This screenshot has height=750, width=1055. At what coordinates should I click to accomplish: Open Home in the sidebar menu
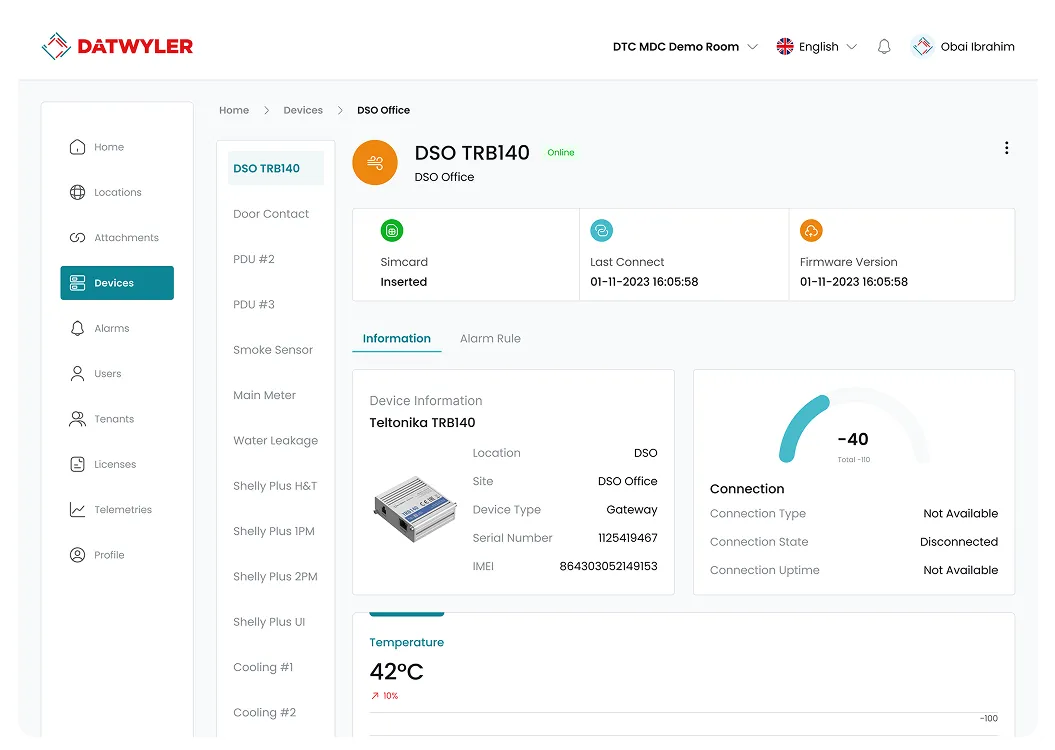pos(117,147)
